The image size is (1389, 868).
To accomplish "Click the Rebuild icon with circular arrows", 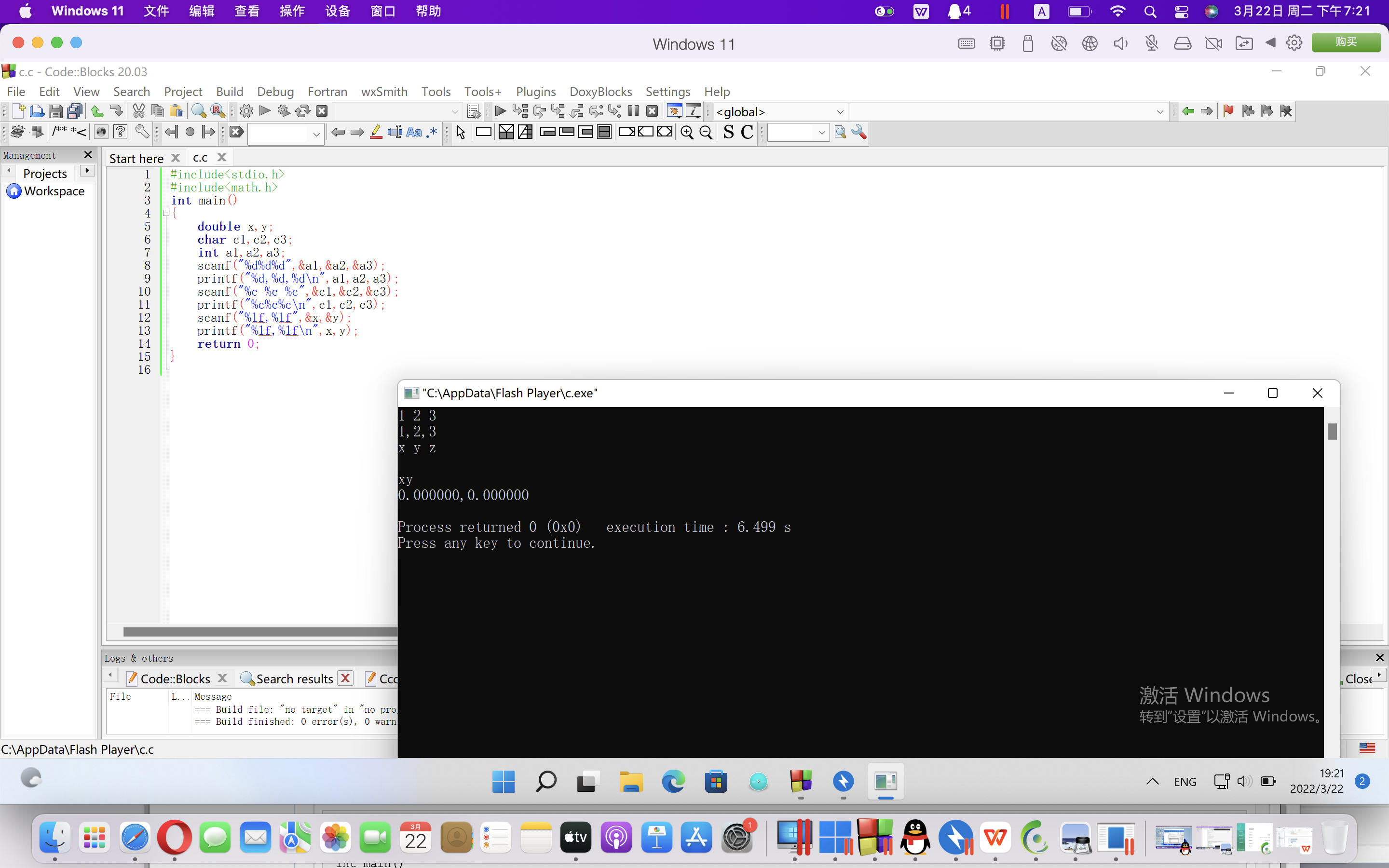I will click(x=302, y=111).
